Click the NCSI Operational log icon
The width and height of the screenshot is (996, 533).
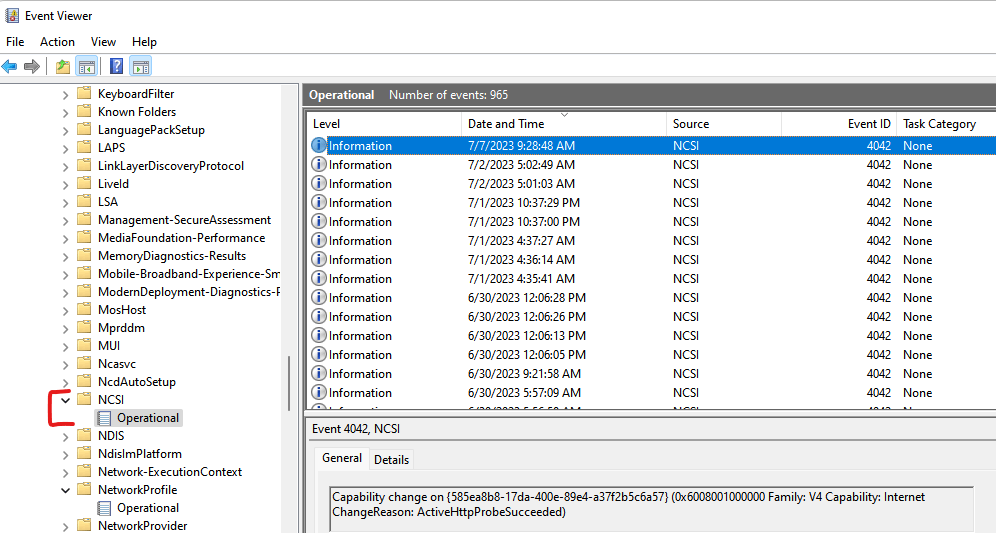[104, 418]
